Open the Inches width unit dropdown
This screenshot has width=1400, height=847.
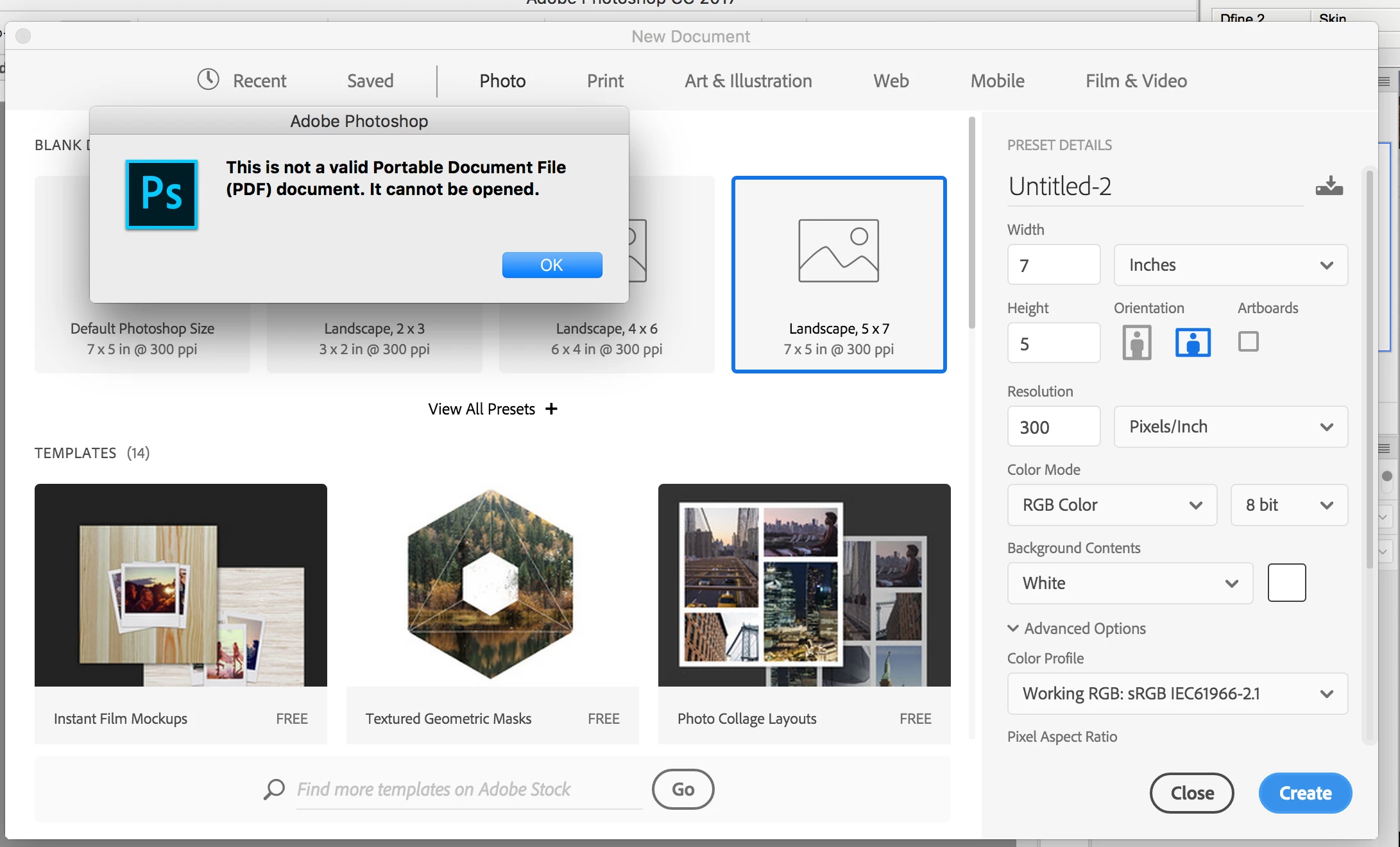click(x=1230, y=265)
